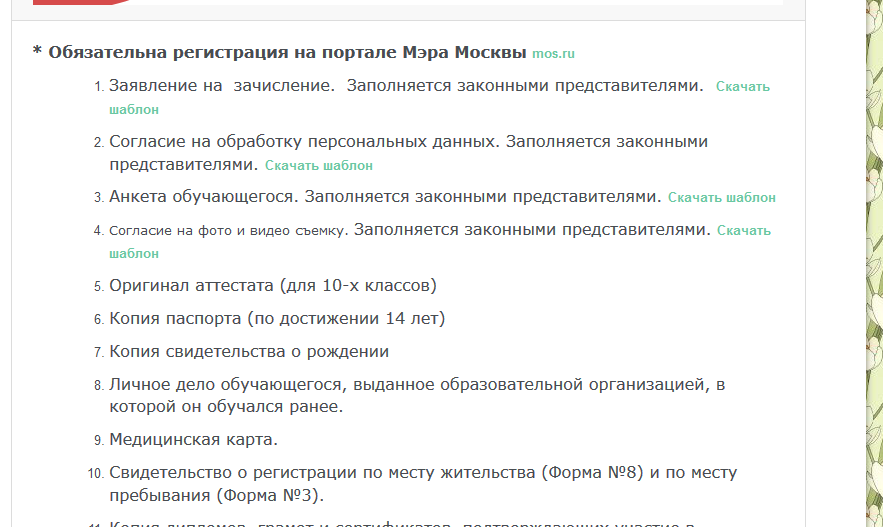Click the 'Анкета обучающегося' list item text
Image resolution: width=883 pixels, height=527 pixels.
203,197
